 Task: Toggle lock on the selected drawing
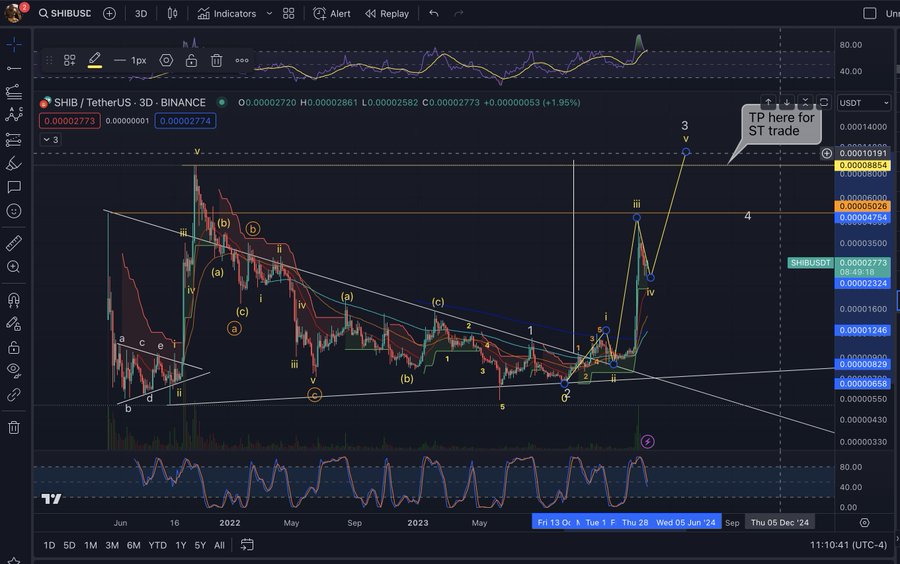[x=191, y=60]
